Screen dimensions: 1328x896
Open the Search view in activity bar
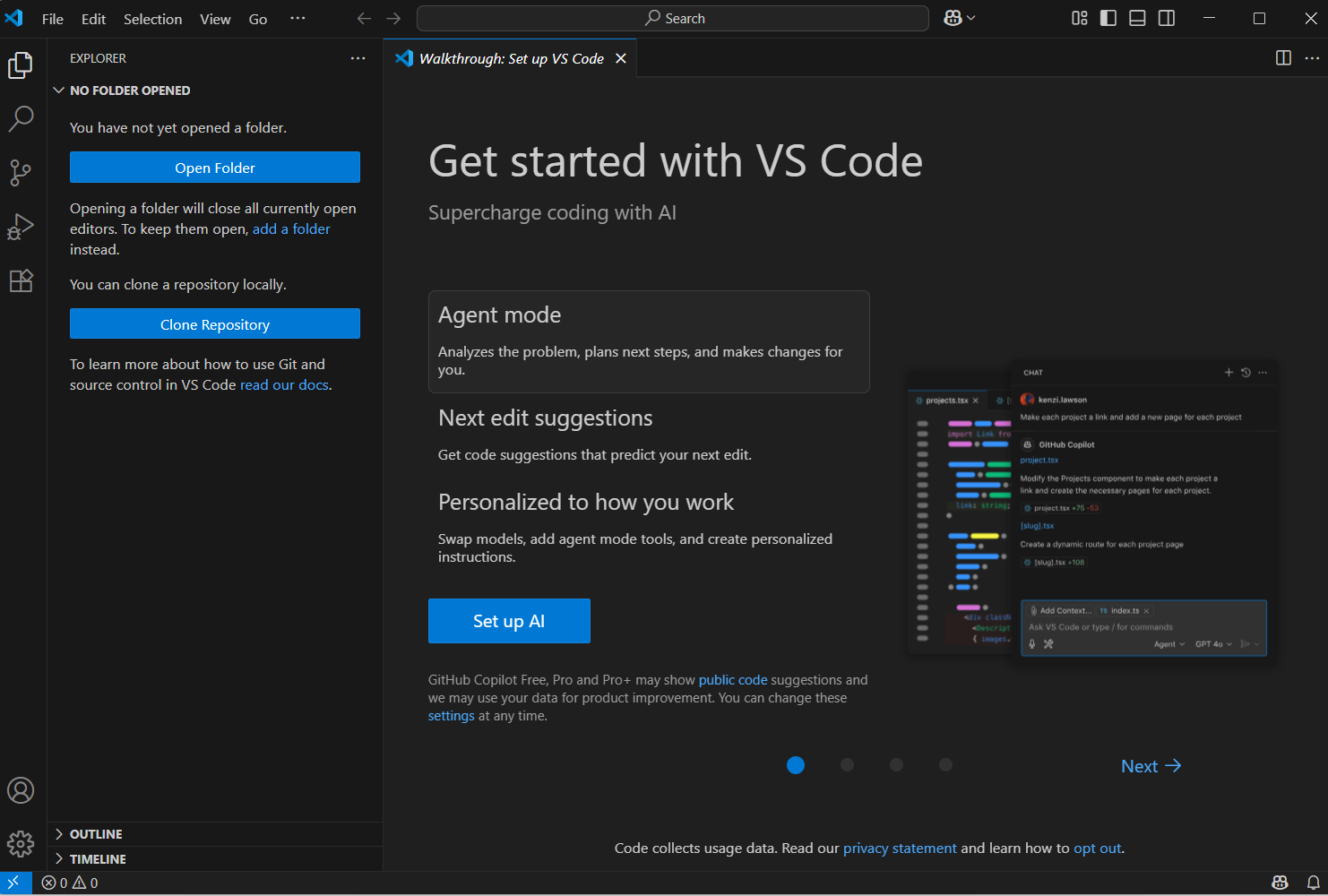21,118
